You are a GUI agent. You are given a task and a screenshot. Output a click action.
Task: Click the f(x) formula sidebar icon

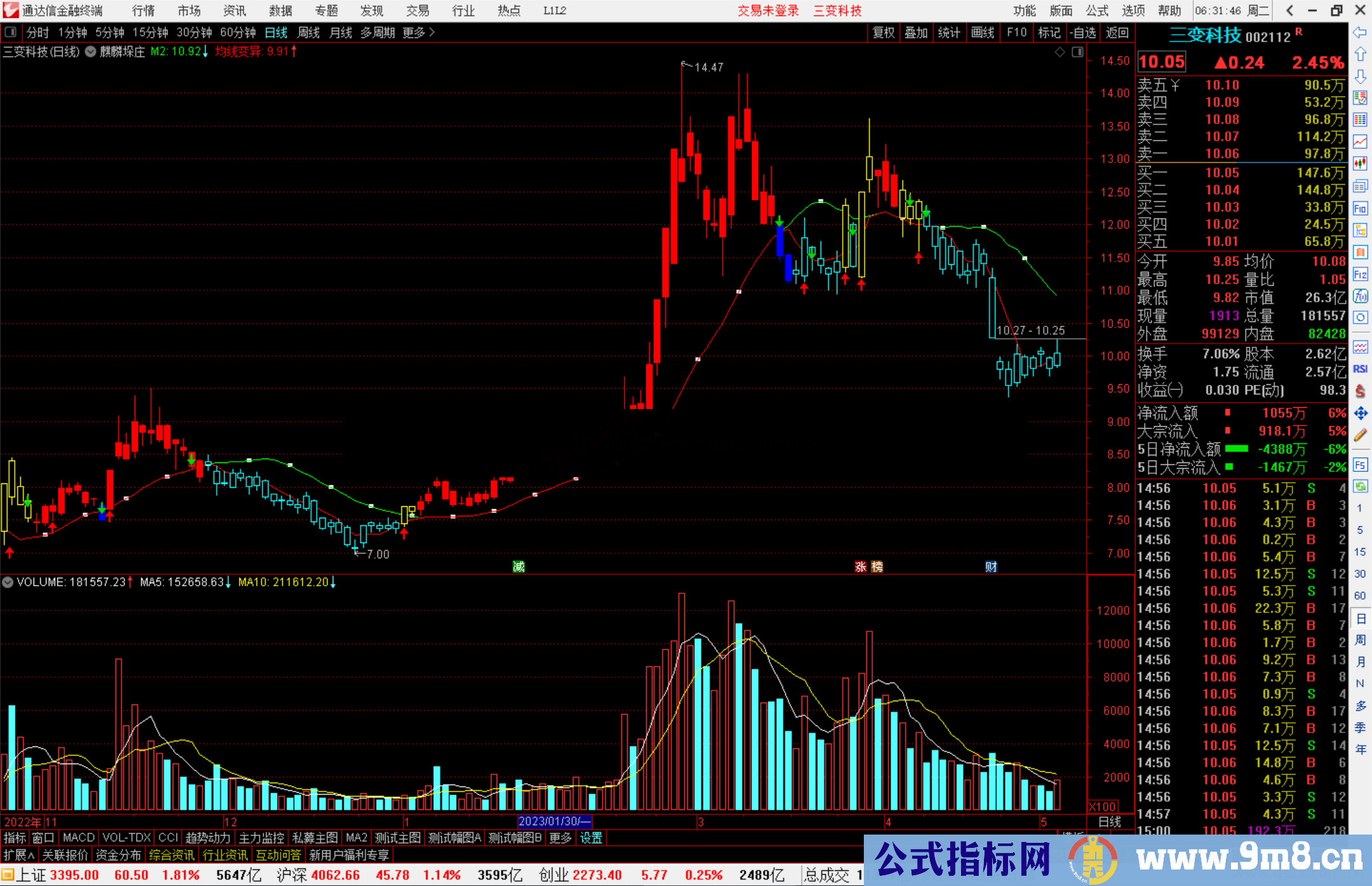(1360, 296)
